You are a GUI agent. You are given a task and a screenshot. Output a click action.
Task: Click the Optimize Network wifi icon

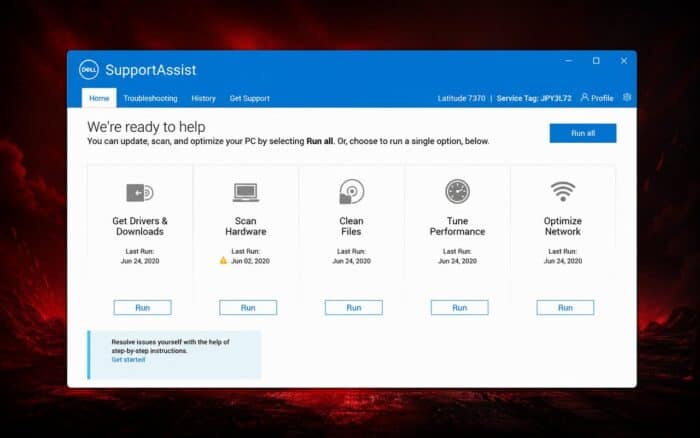point(562,191)
